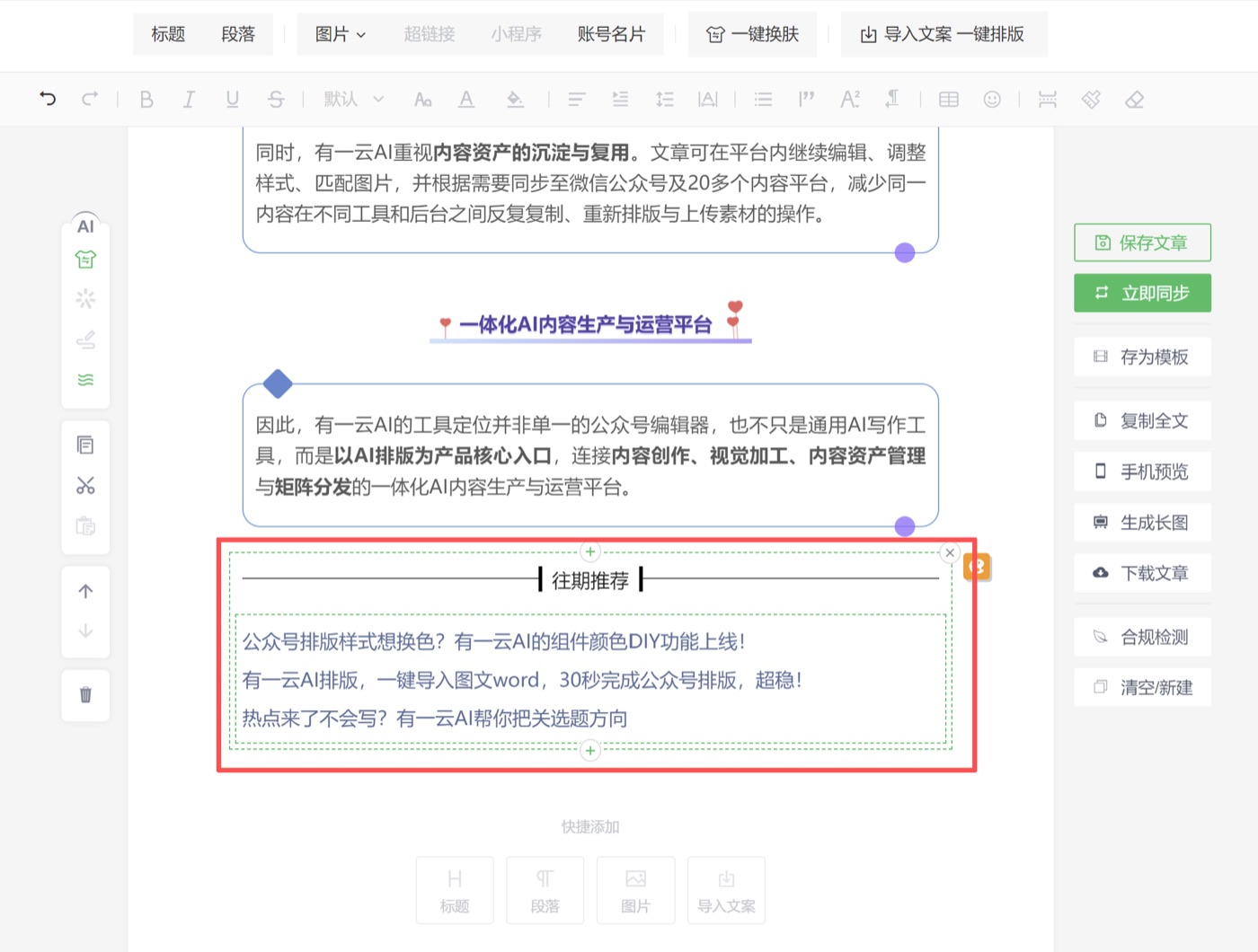
Task: Copy the selected block
Action: pos(85,445)
